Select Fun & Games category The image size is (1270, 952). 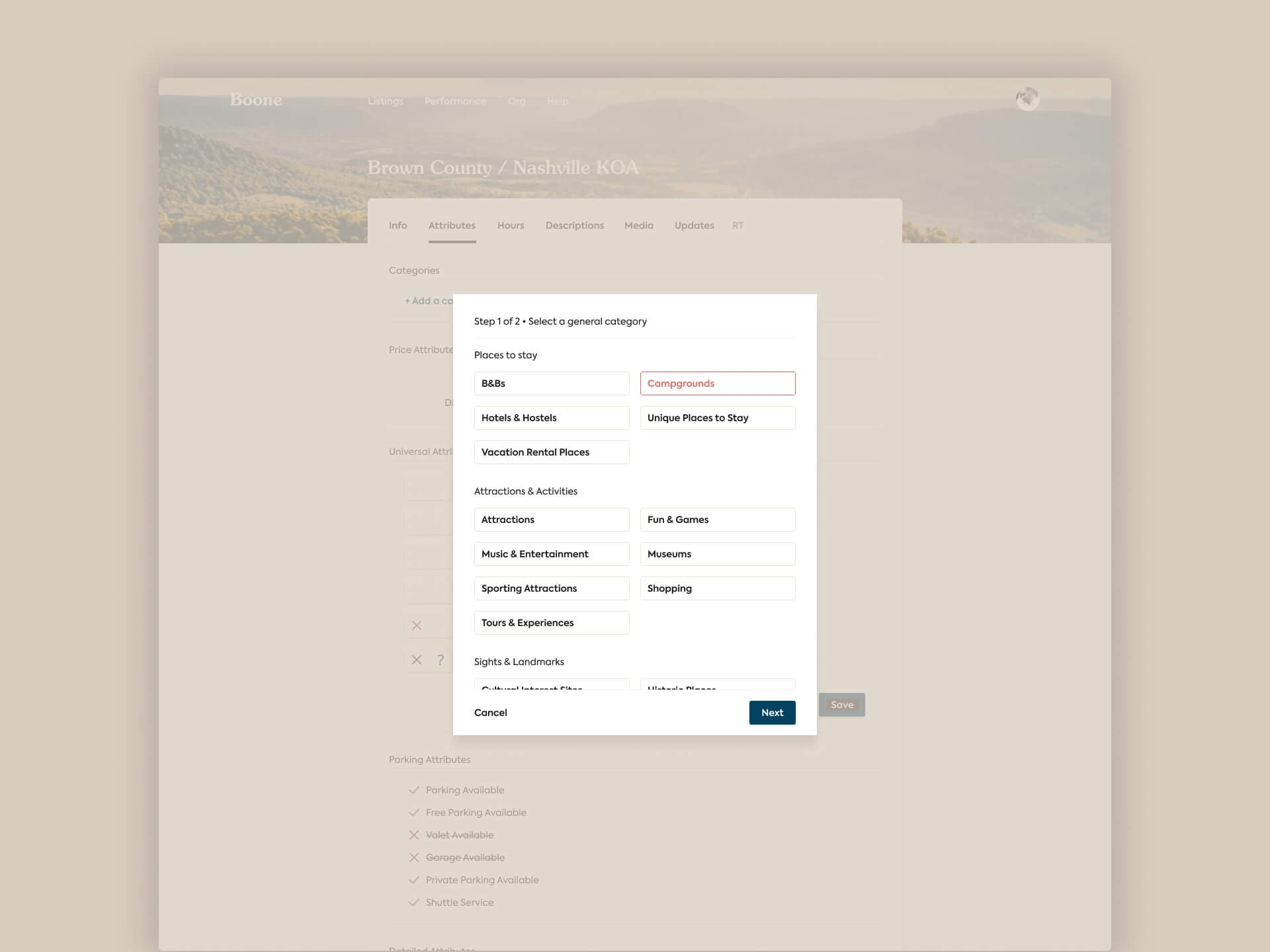718,520
